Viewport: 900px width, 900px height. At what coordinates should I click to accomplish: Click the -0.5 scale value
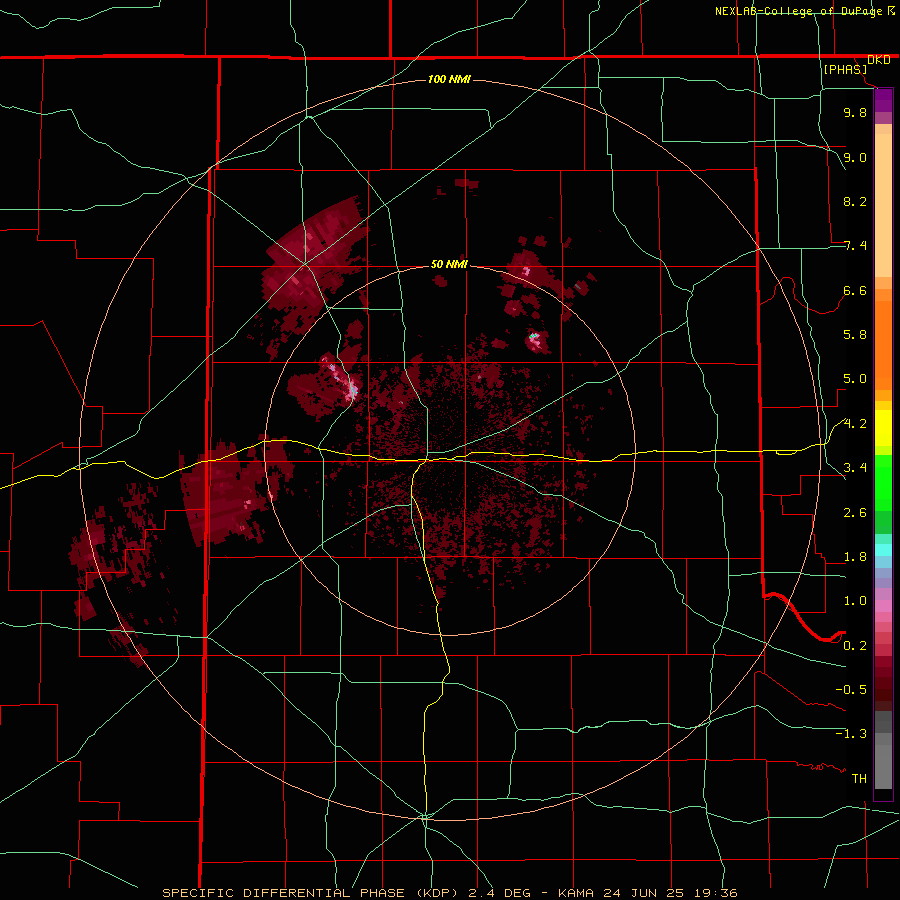click(851, 690)
